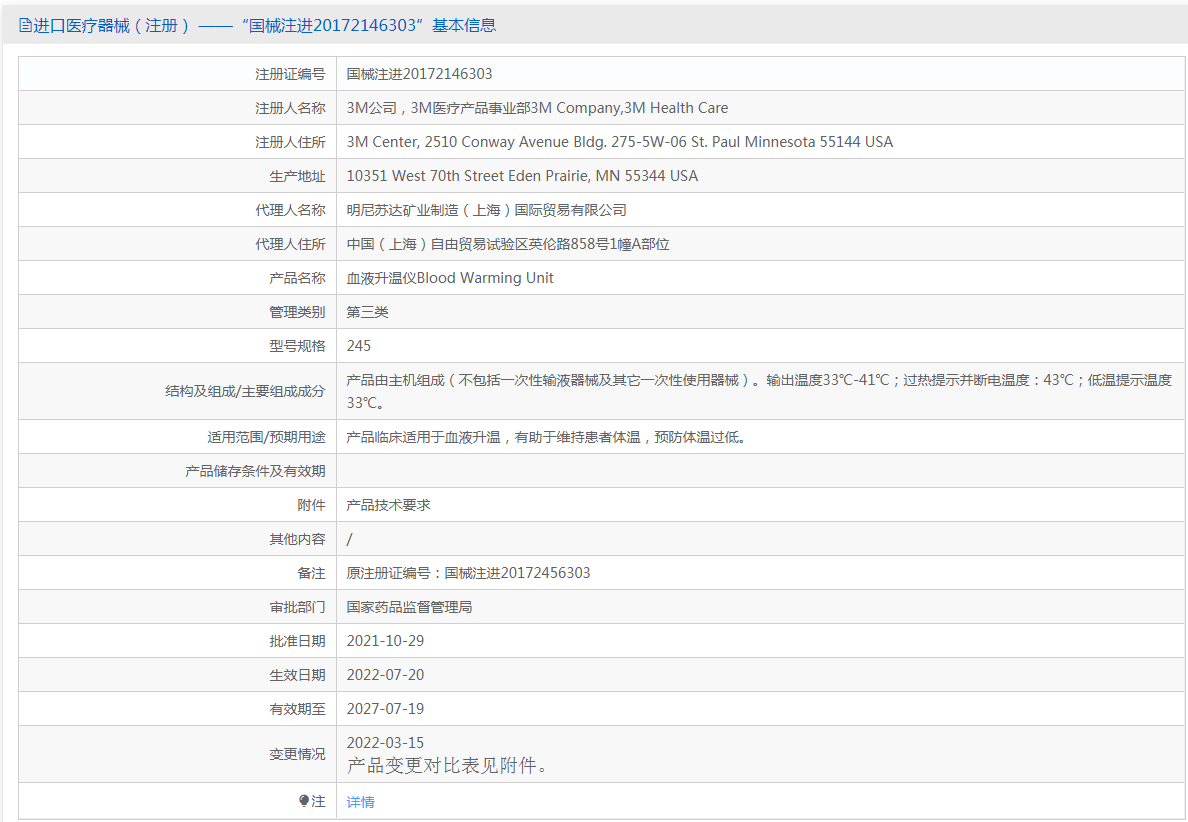The width and height of the screenshot is (1188, 822).
Task: Click the 生产地址 Eden Prairie address
Action: (x=522, y=176)
